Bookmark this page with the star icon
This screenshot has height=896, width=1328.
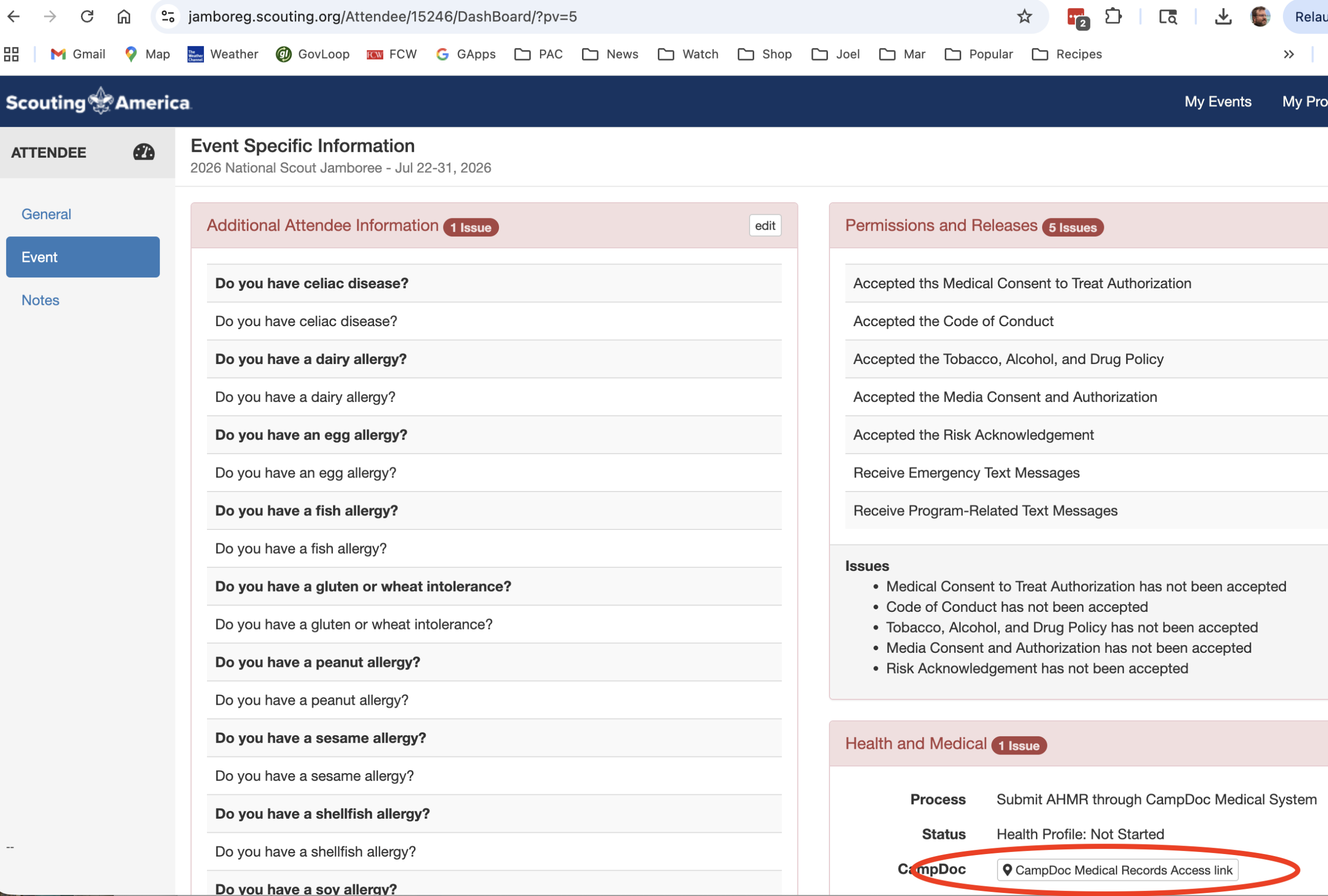(x=1024, y=17)
